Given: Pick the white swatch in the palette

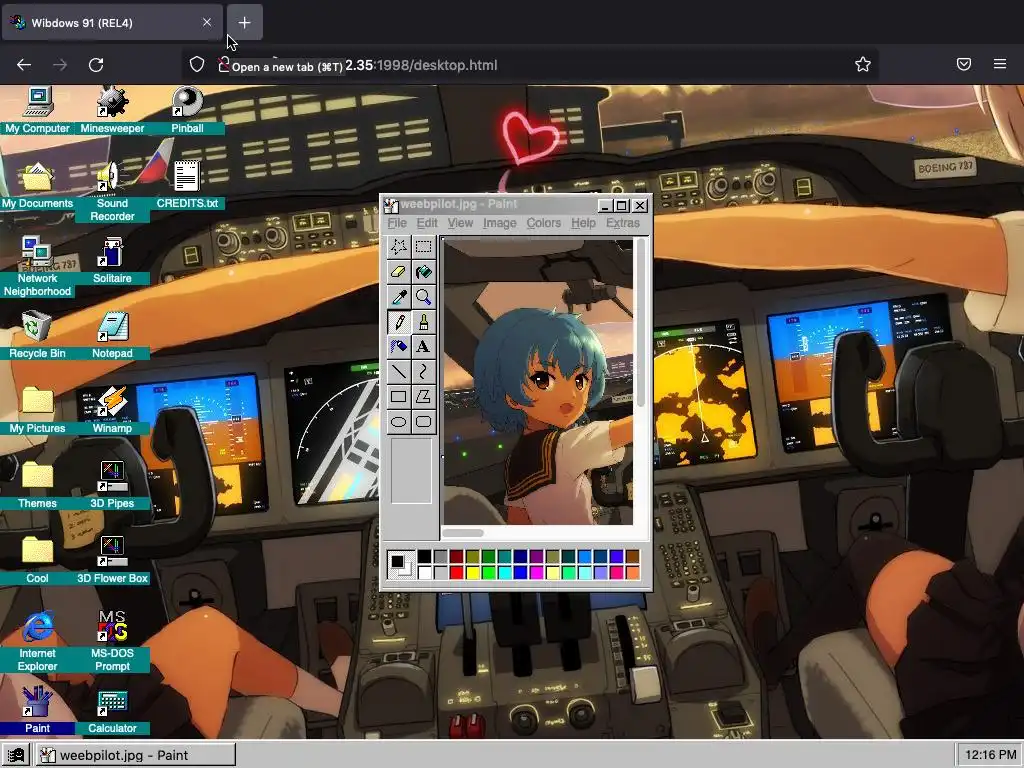Looking at the screenshot, I should coord(424,573).
